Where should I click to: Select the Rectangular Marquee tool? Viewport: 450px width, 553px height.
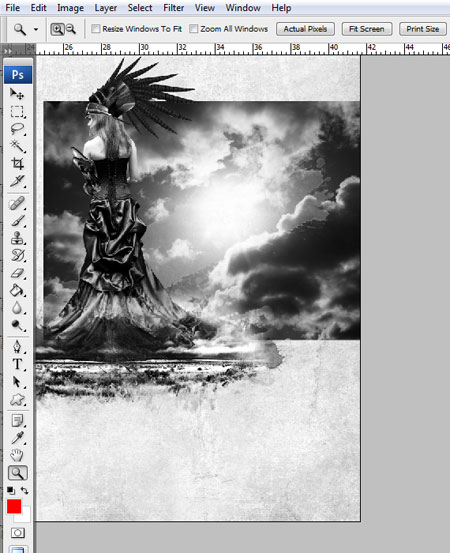click(x=17, y=111)
